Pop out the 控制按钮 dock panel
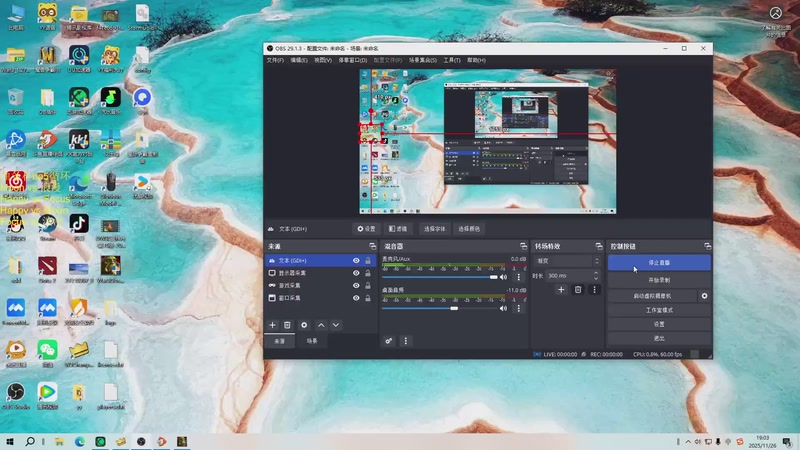Screen dimensions: 800x450 point(708,246)
